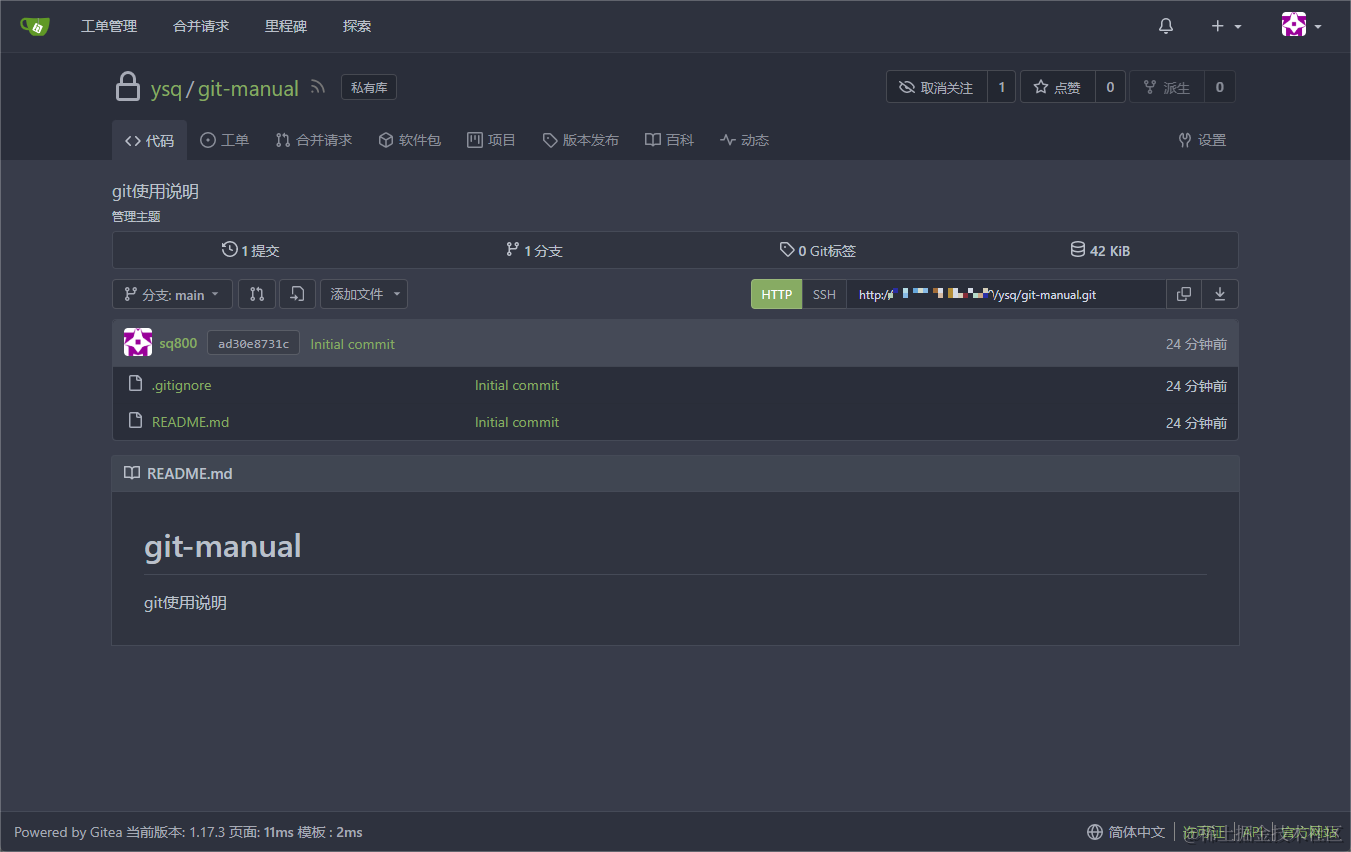Click the RSS feed icon next to git-manual
This screenshot has width=1351, height=852.
[318, 87]
